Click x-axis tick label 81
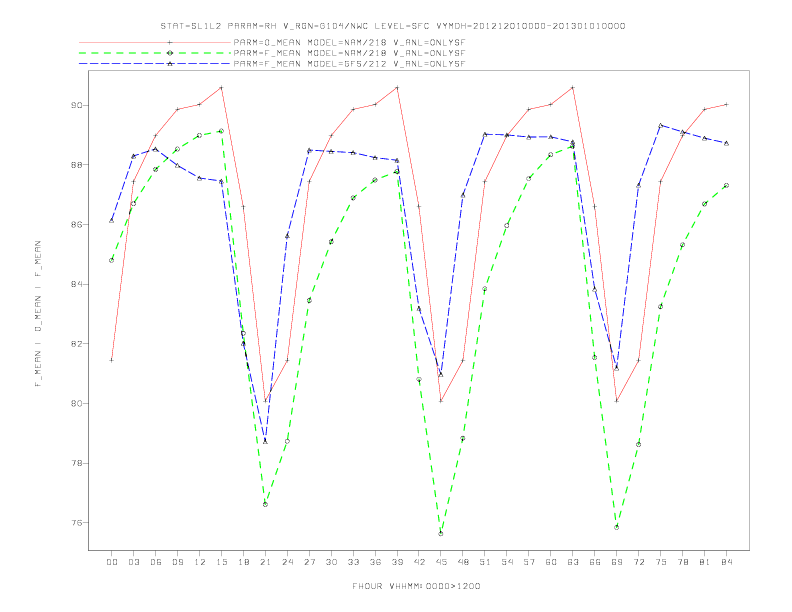Screen dimensions: 792x612 tap(705, 562)
